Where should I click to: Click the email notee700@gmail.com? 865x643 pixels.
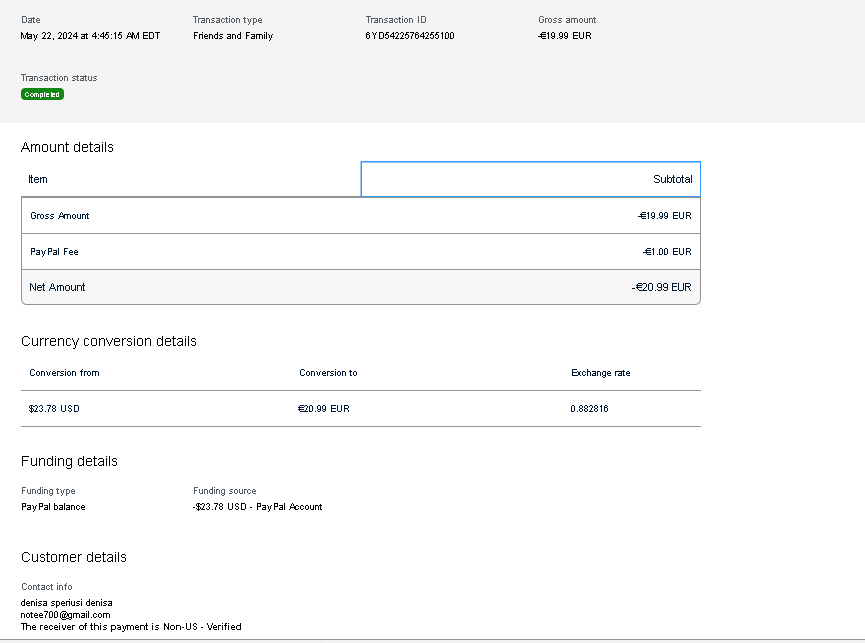pos(65,615)
